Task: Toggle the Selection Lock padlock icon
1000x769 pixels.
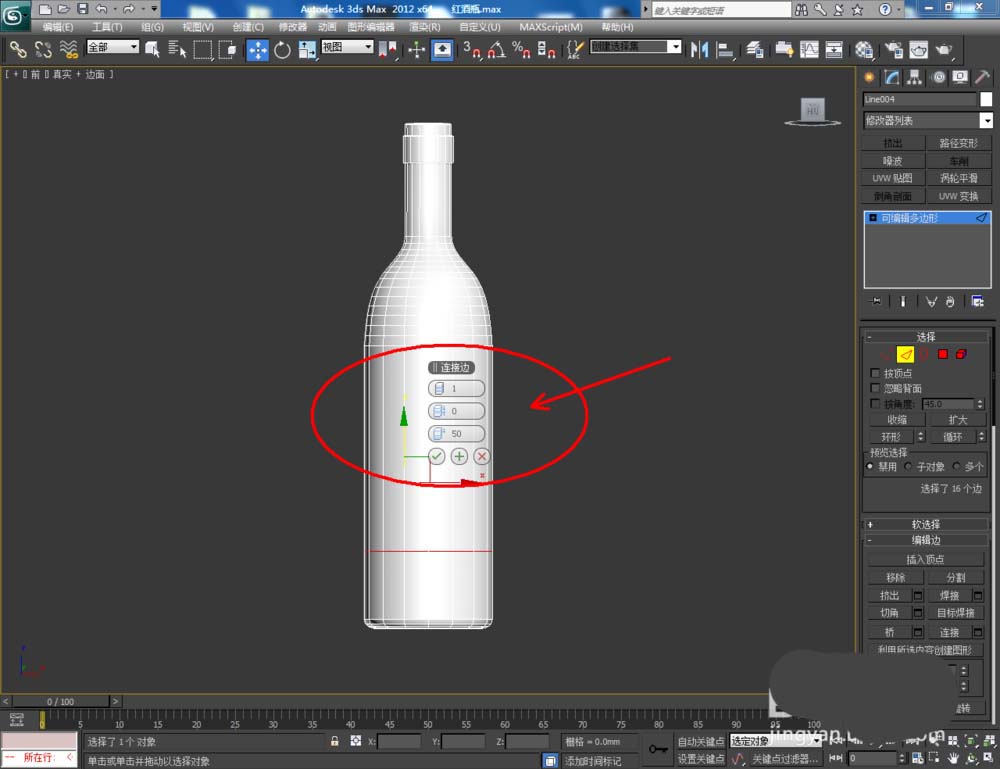Action: tap(334, 741)
